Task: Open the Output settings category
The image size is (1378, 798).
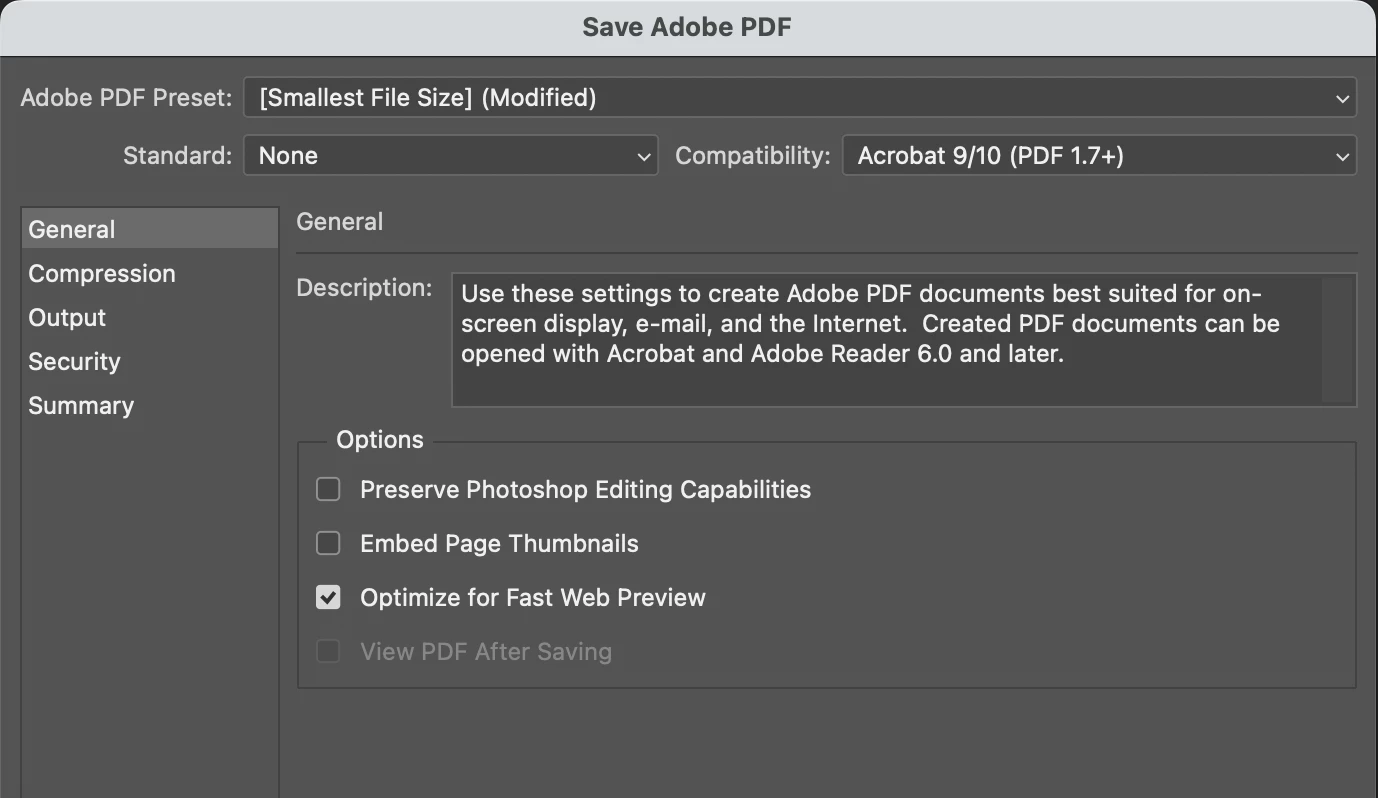Action: coord(67,318)
